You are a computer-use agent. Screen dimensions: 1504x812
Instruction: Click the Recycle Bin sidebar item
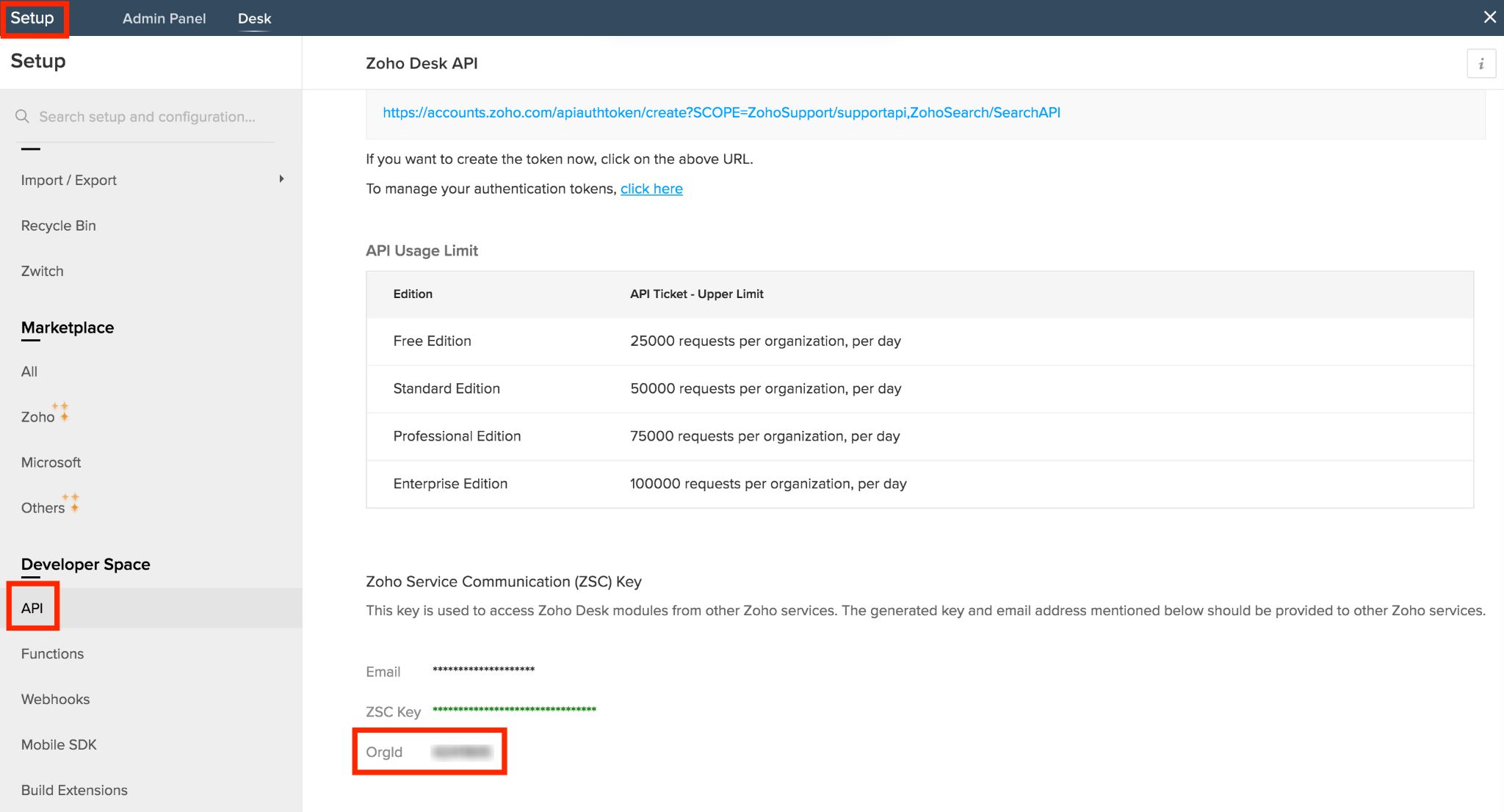point(59,225)
